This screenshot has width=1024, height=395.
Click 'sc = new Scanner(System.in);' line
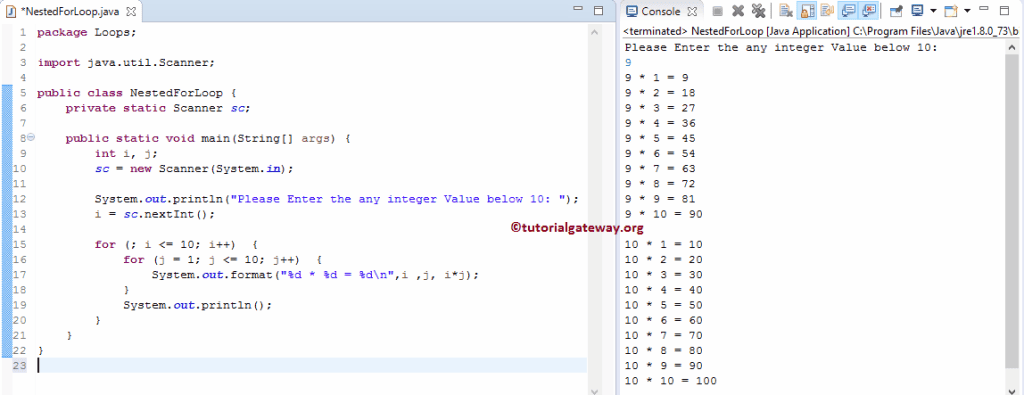pos(194,168)
